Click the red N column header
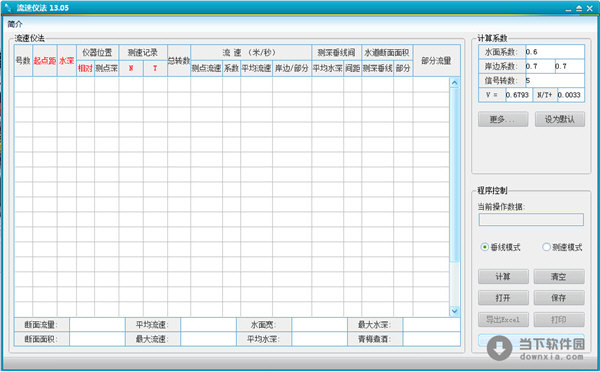This screenshot has height=372, width=600. tap(131, 68)
